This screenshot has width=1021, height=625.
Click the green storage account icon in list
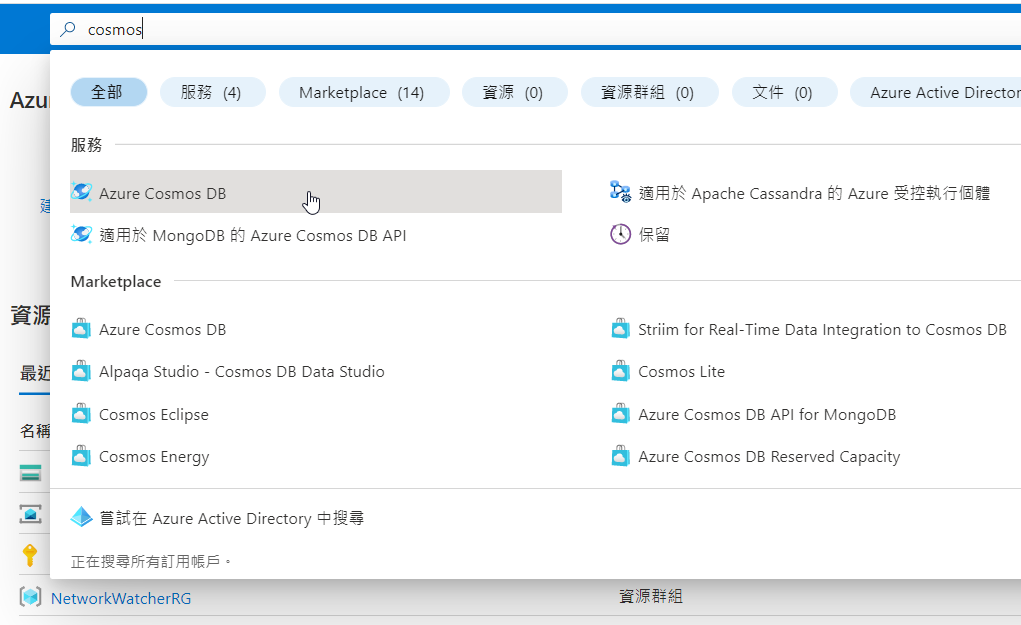click(31, 473)
